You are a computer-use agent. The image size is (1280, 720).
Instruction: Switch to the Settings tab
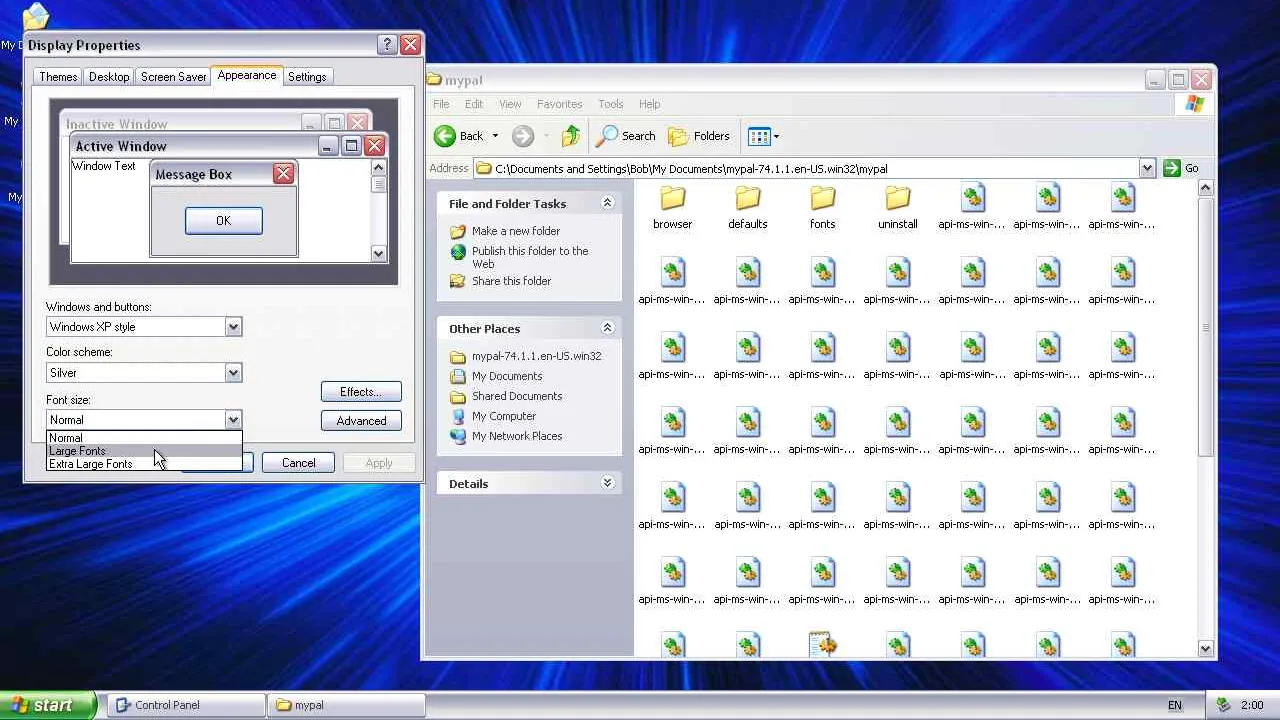pos(307,77)
